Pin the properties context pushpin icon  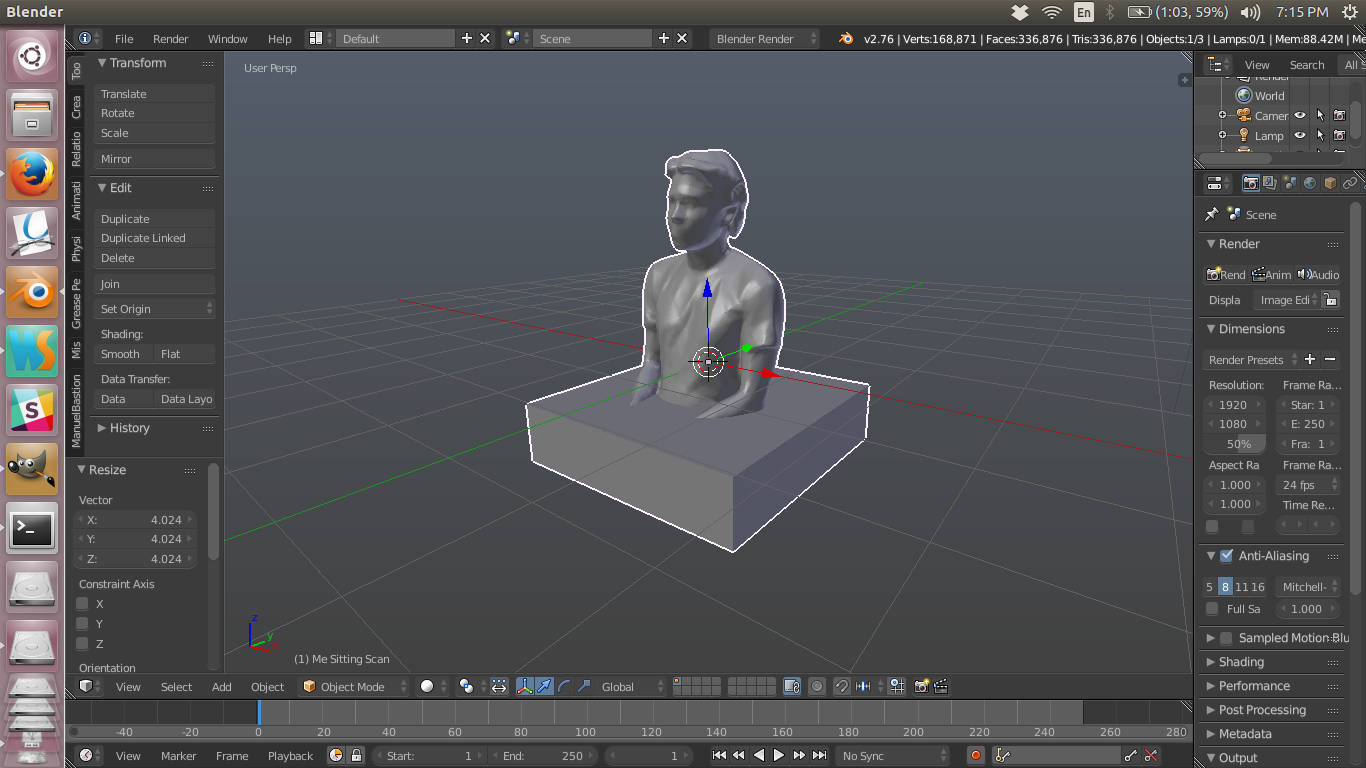coord(1212,214)
